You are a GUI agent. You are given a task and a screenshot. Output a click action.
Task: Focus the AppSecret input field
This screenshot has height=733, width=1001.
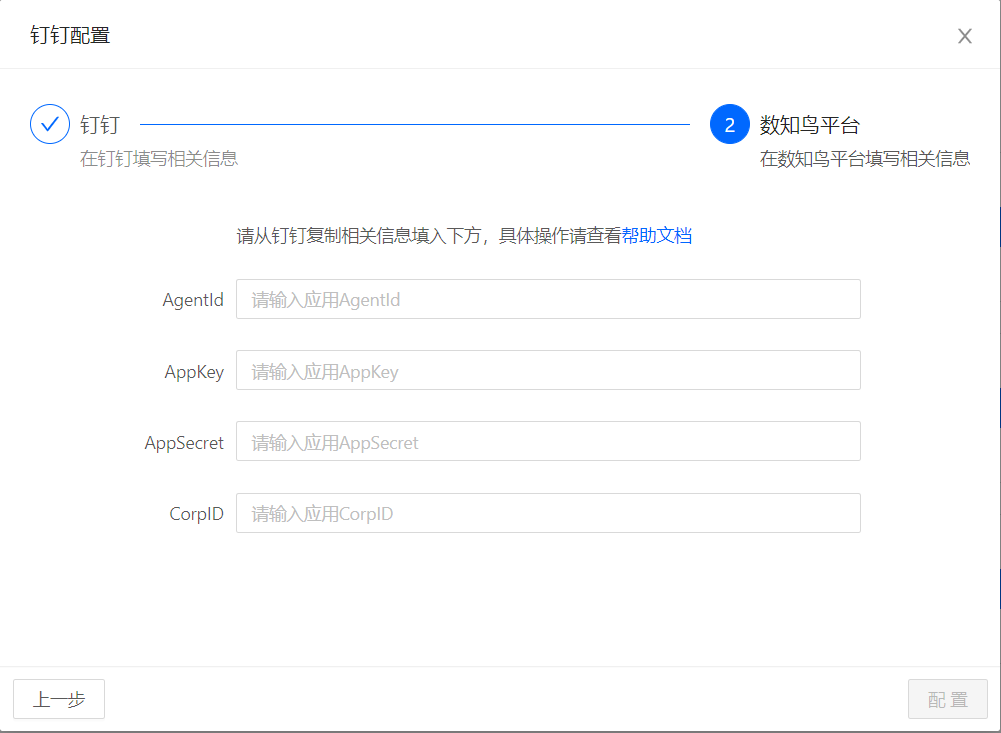pos(548,441)
